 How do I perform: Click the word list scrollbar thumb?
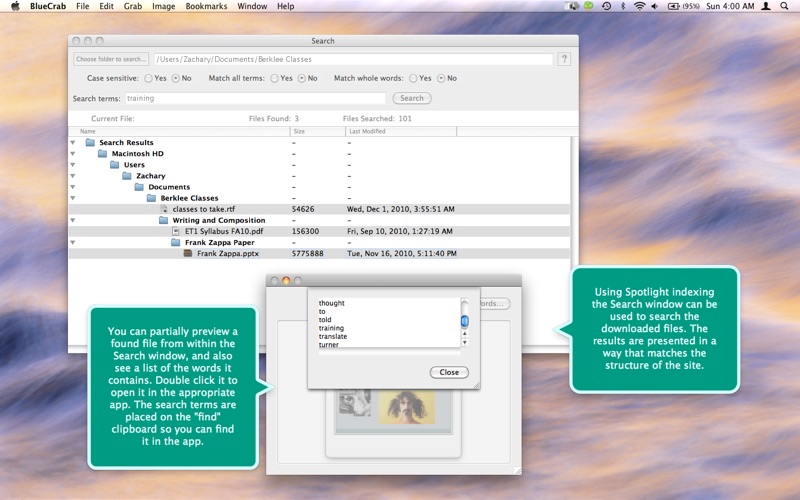point(464,321)
